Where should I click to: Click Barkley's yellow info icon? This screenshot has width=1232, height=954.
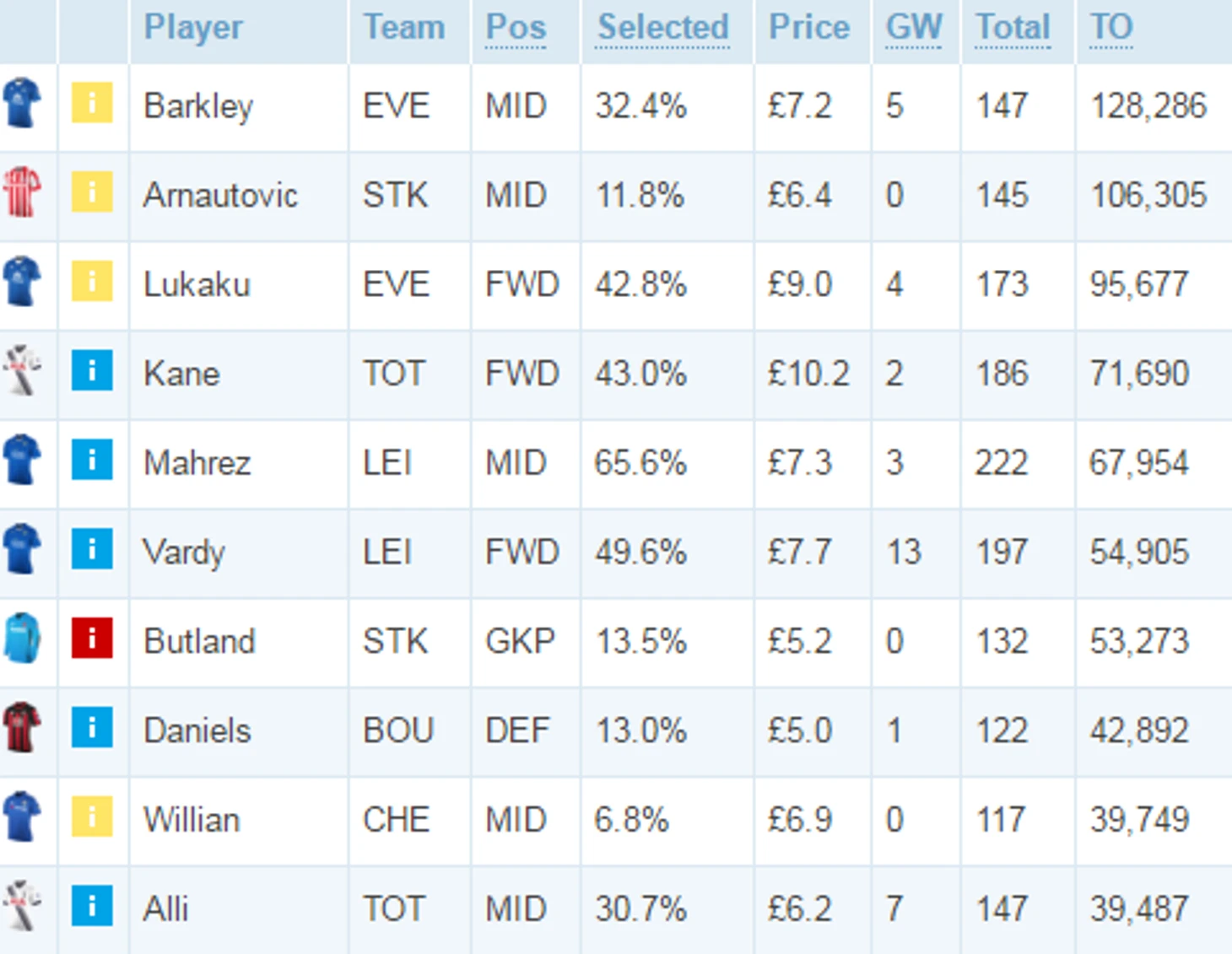[x=92, y=103]
